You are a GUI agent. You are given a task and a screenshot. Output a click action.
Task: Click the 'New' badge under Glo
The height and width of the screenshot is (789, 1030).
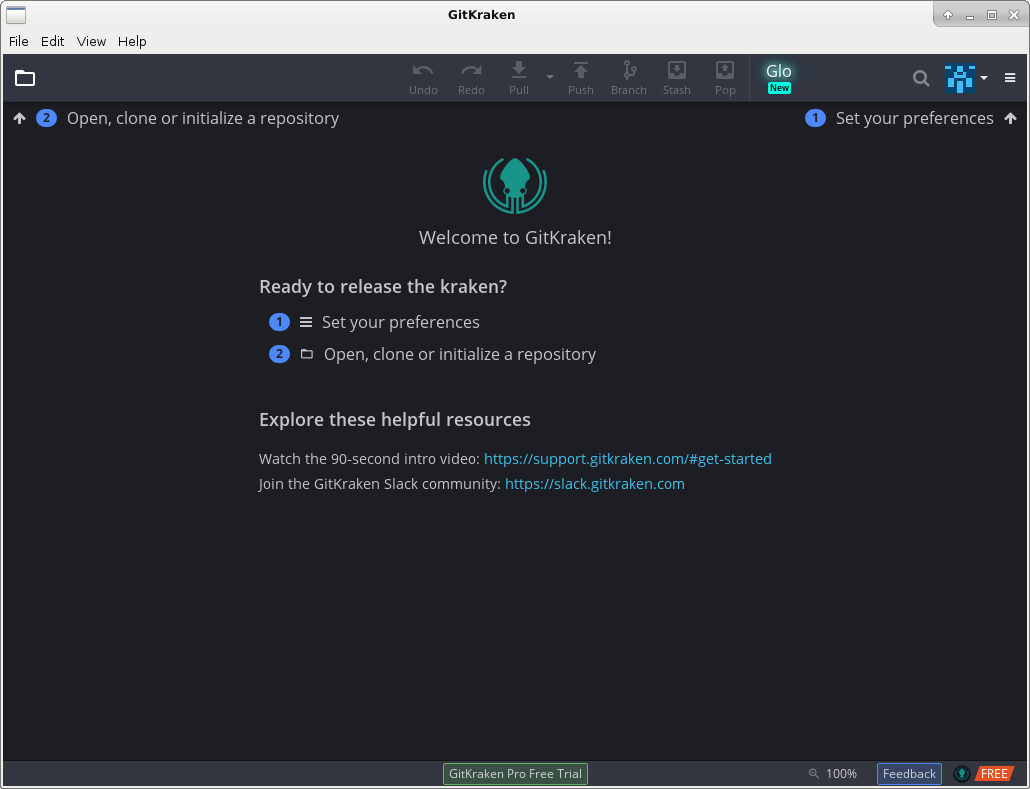click(779, 88)
